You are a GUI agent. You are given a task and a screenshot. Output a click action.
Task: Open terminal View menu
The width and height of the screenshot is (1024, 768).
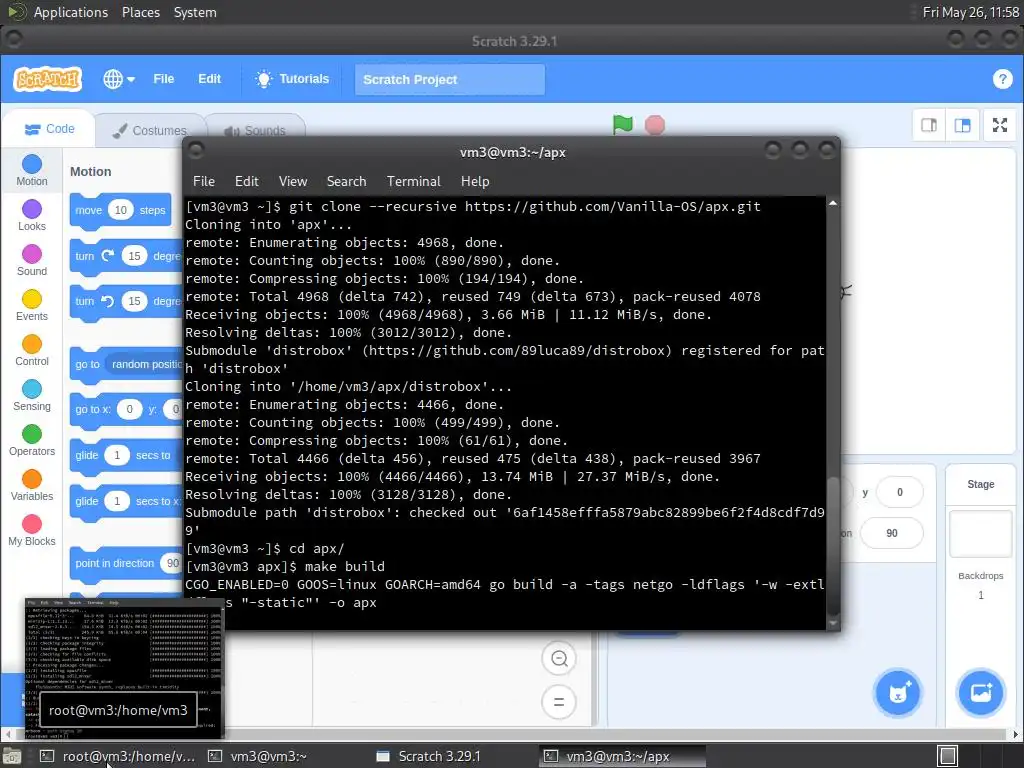click(293, 182)
